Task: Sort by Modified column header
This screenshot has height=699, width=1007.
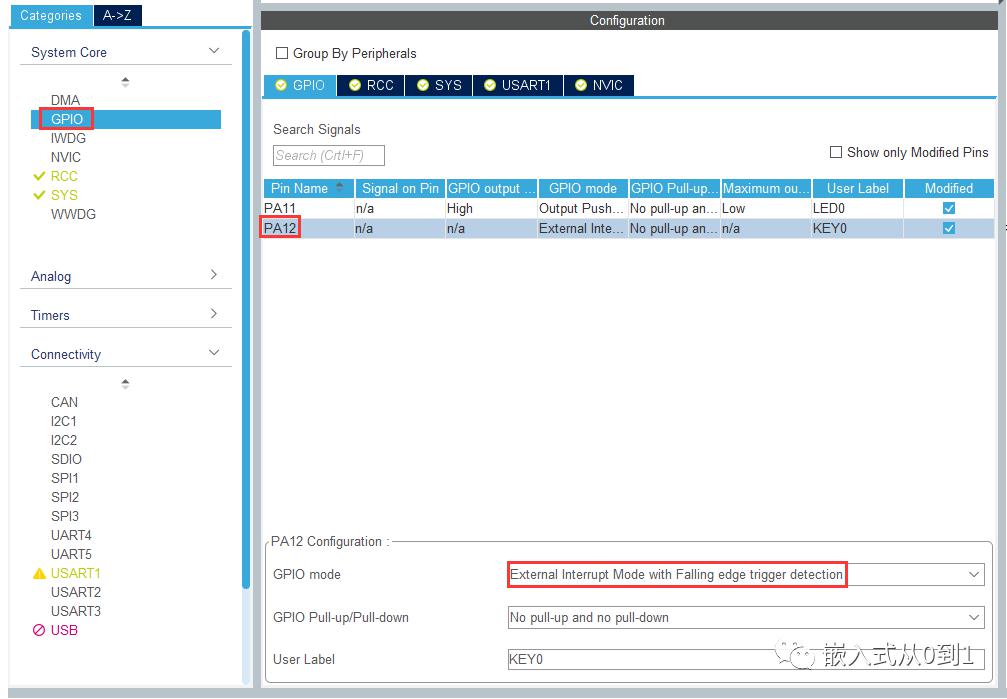Action: point(949,188)
